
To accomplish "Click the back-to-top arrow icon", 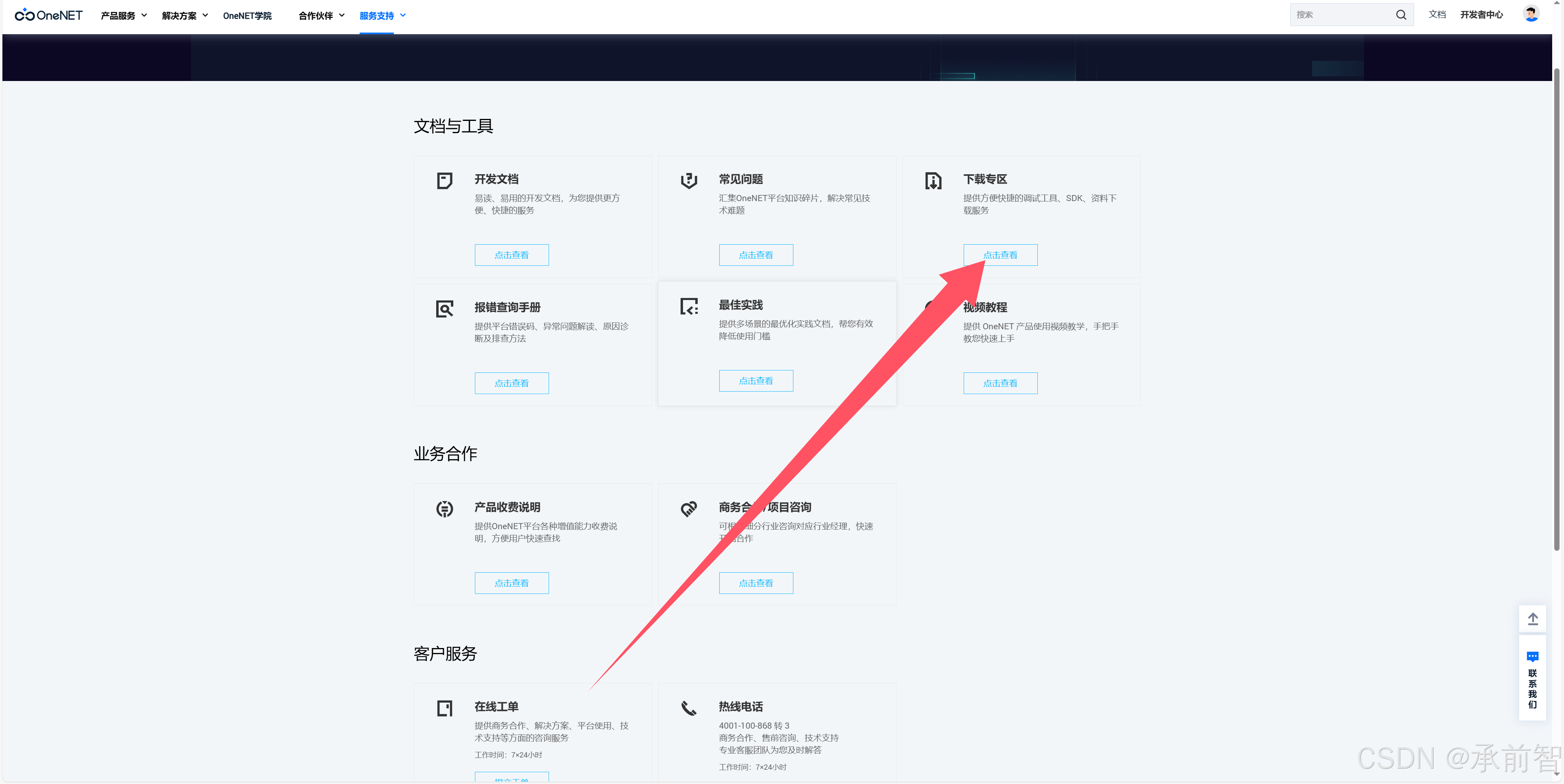I will (1532, 618).
